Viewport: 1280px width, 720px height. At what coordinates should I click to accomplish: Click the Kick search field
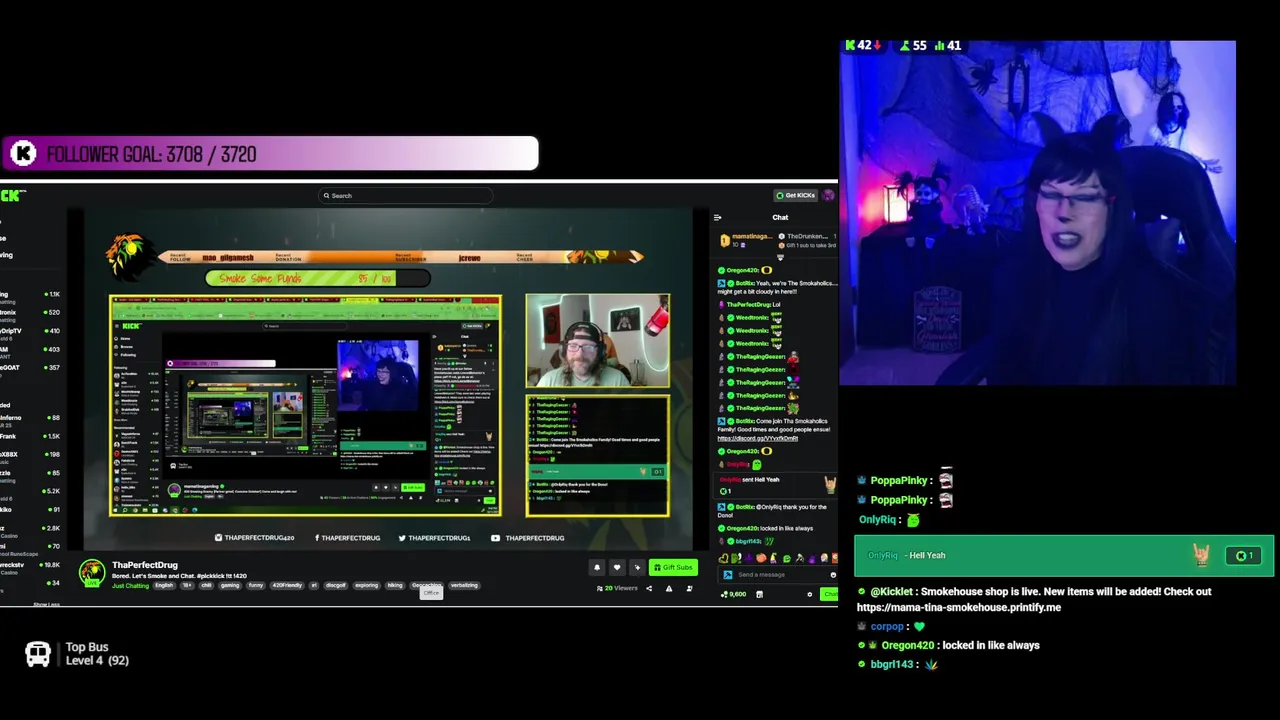(x=405, y=196)
